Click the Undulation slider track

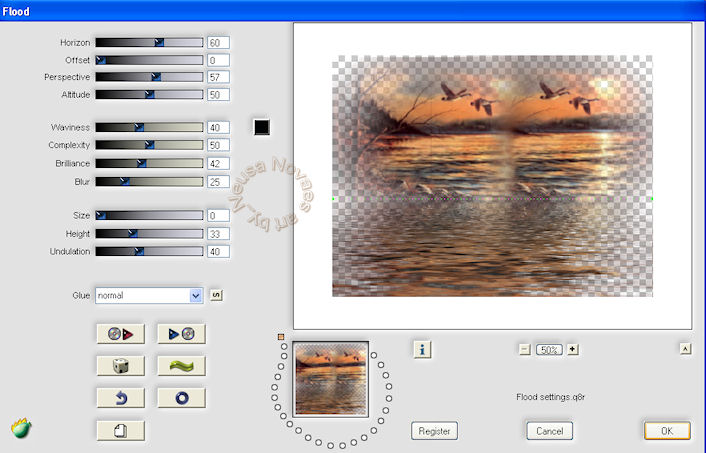click(x=149, y=251)
